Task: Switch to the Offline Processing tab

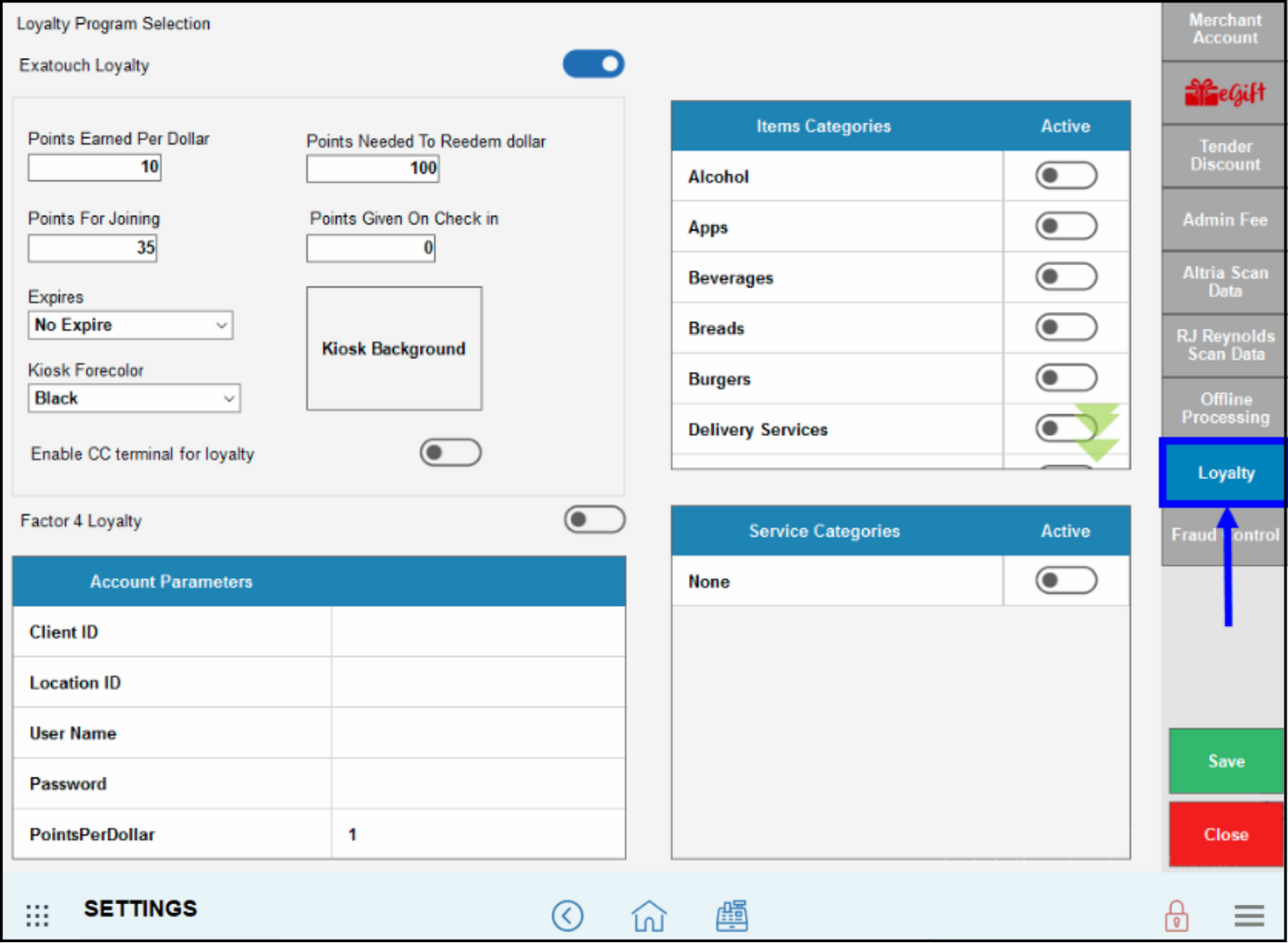Action: point(1224,409)
